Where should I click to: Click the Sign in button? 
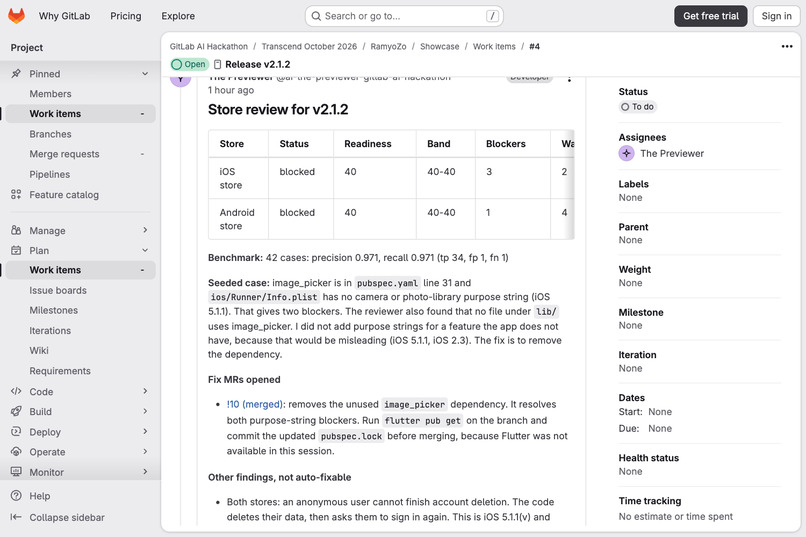776,16
